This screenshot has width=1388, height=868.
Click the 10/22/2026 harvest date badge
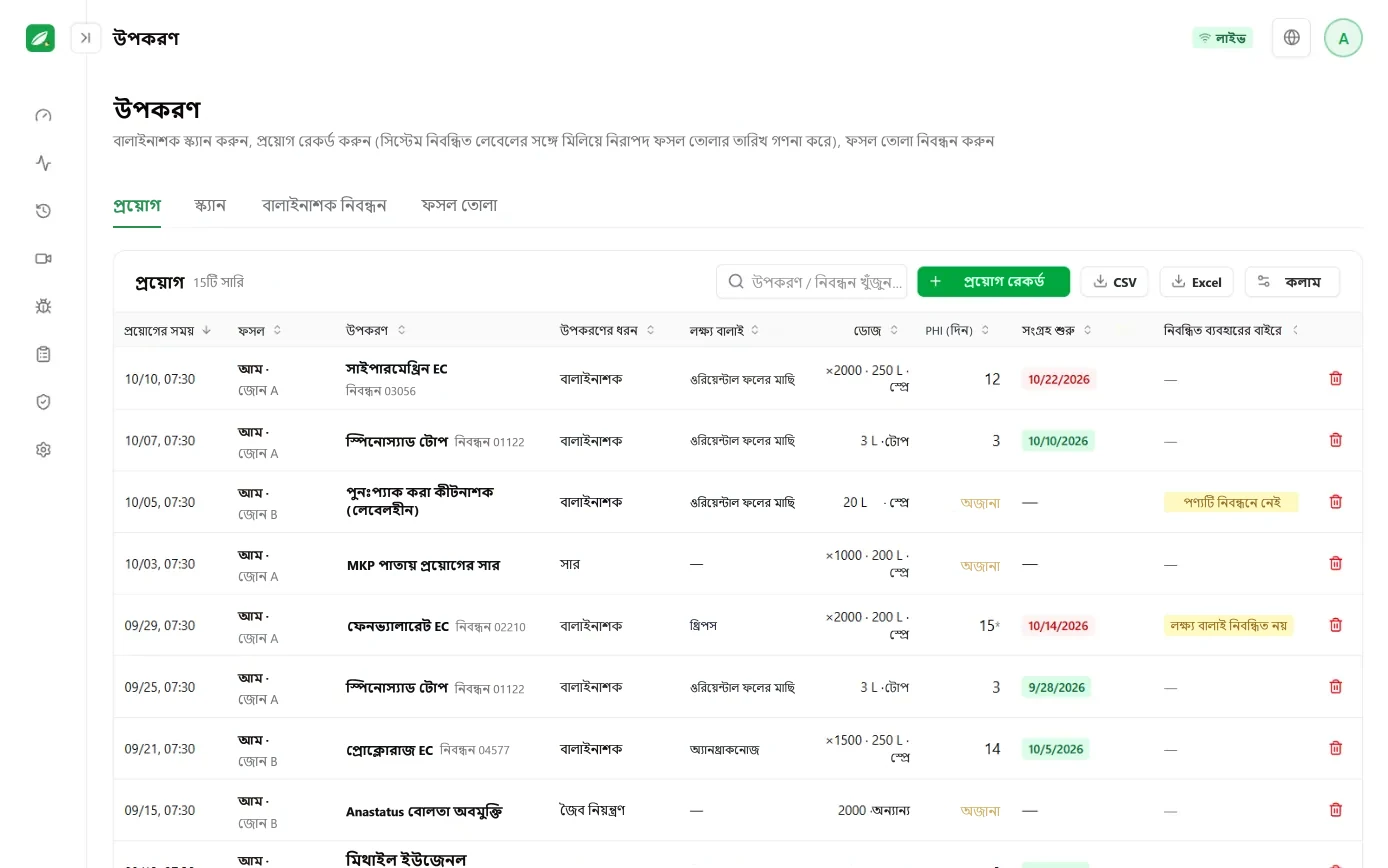[1059, 379]
